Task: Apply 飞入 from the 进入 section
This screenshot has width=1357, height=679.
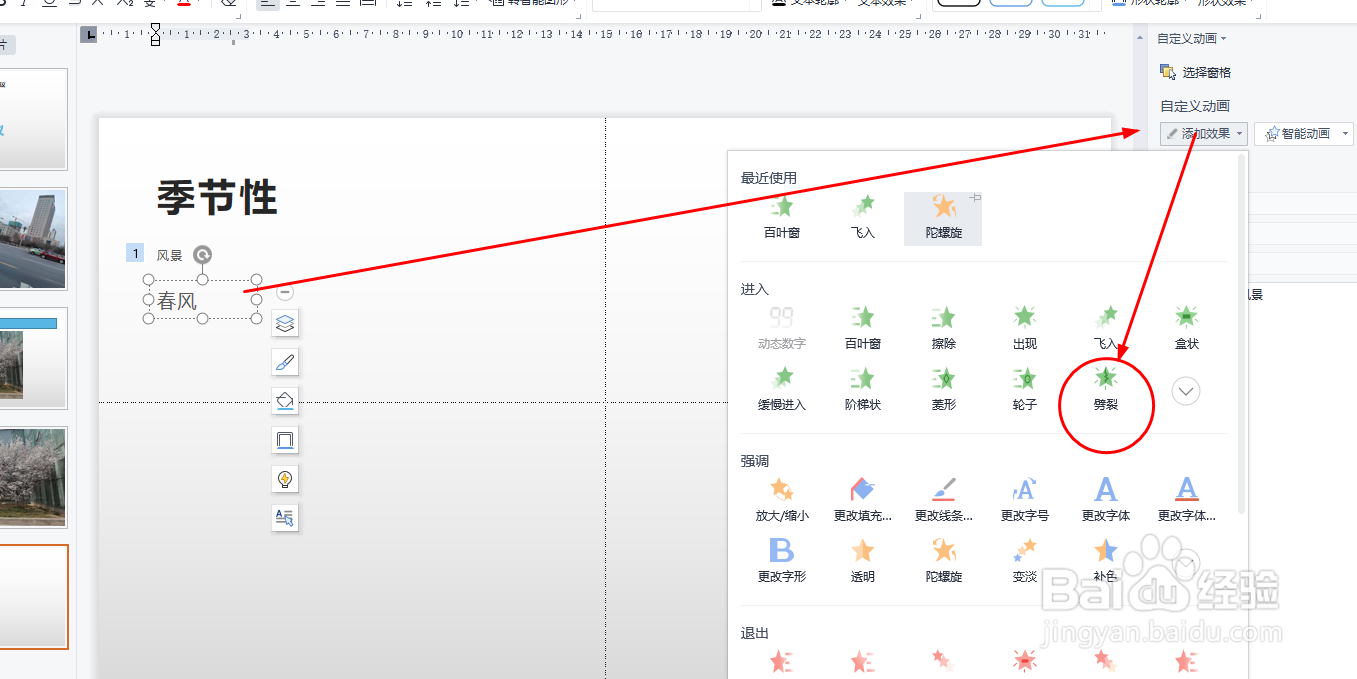Action: tap(1105, 329)
